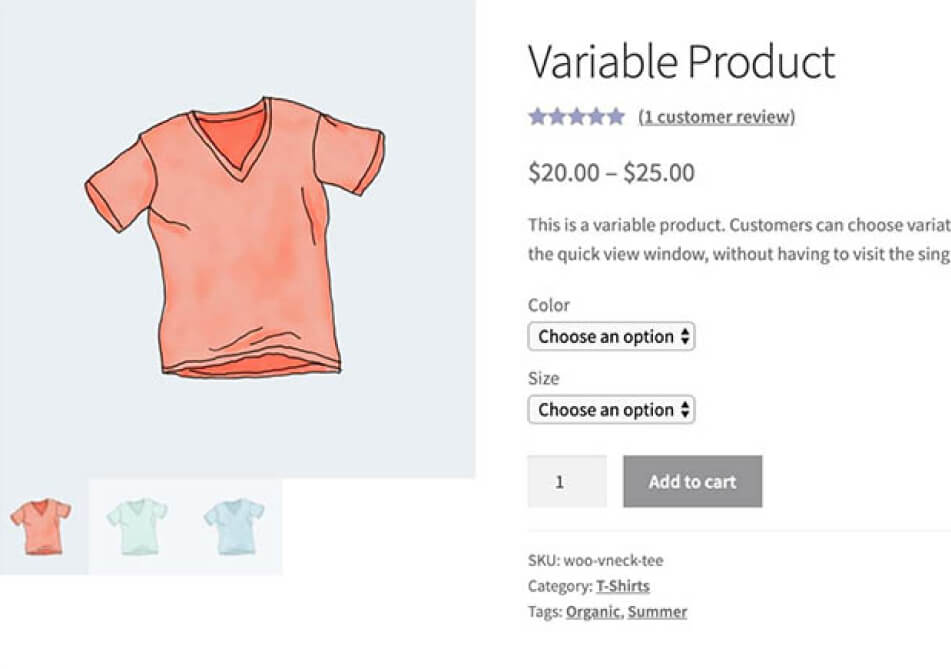The image size is (951, 669).
Task: Focus the quantity input field
Action: (567, 482)
